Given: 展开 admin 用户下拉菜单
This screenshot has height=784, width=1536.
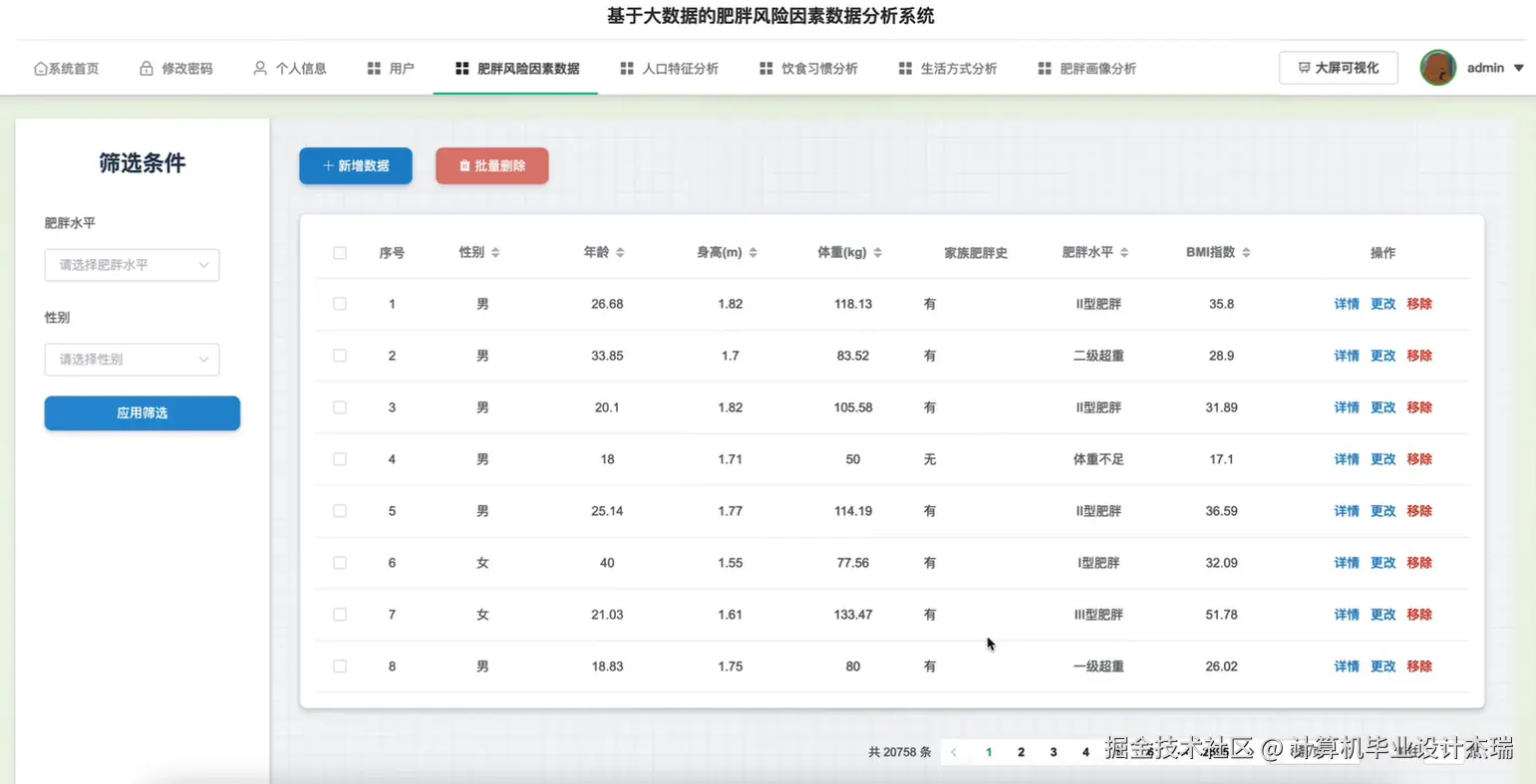Looking at the screenshot, I should point(1519,67).
